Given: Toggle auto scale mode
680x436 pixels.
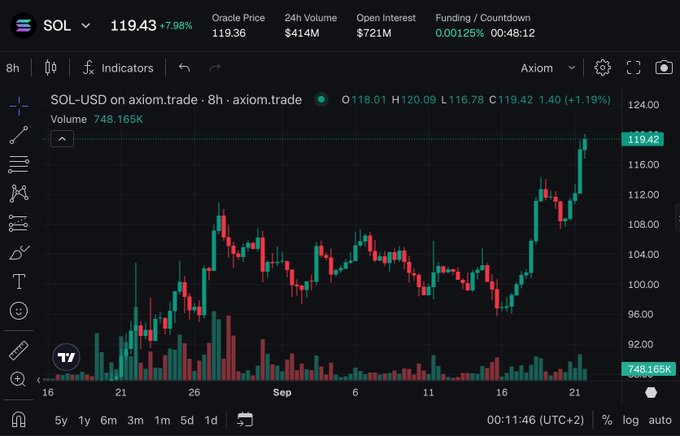Looking at the screenshot, I should [660, 420].
